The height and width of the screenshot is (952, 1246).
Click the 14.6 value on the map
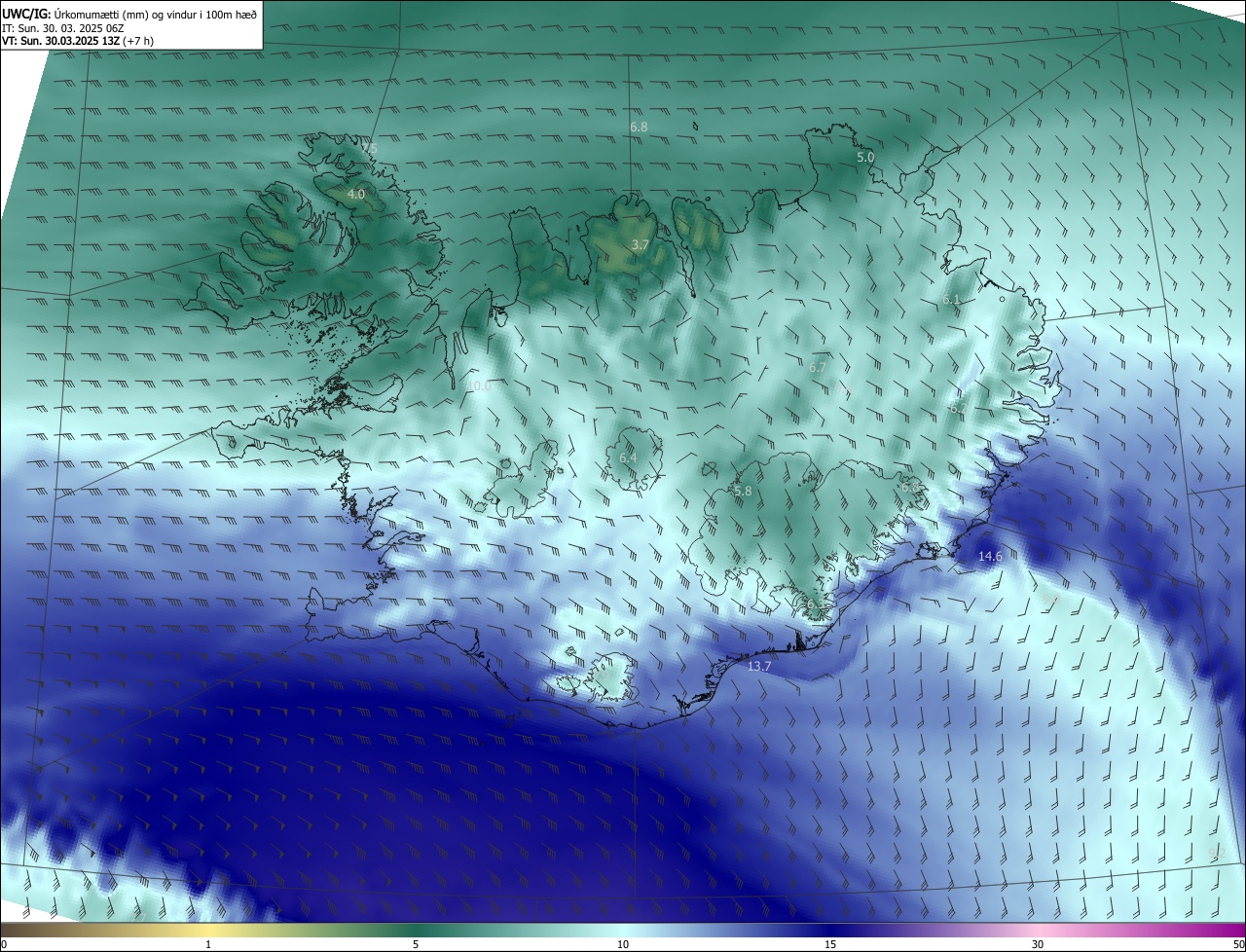coord(990,556)
